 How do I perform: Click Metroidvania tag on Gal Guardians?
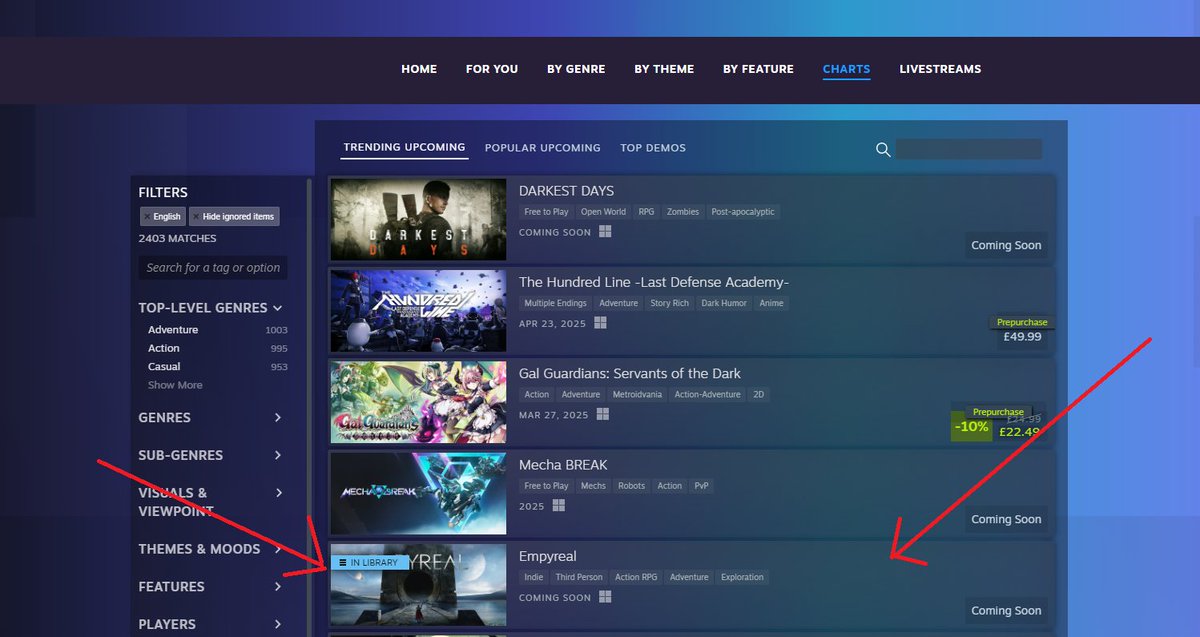coord(636,394)
